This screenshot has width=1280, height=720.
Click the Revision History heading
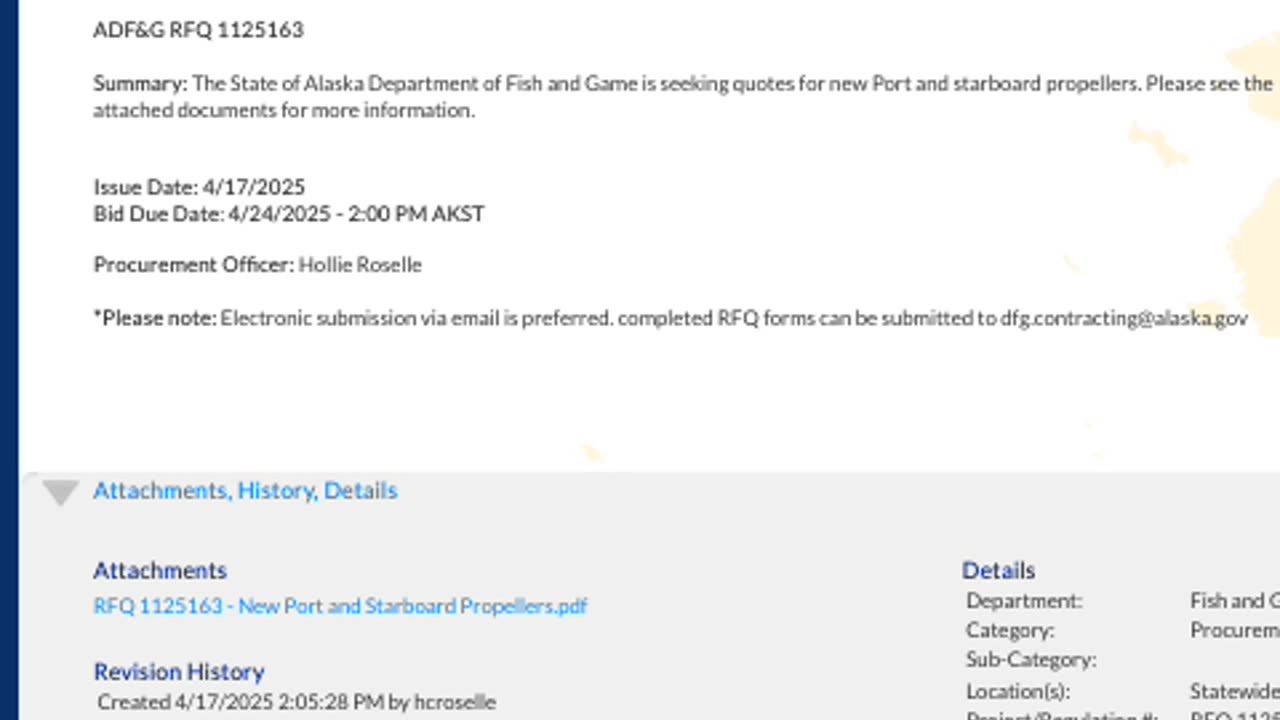point(179,671)
